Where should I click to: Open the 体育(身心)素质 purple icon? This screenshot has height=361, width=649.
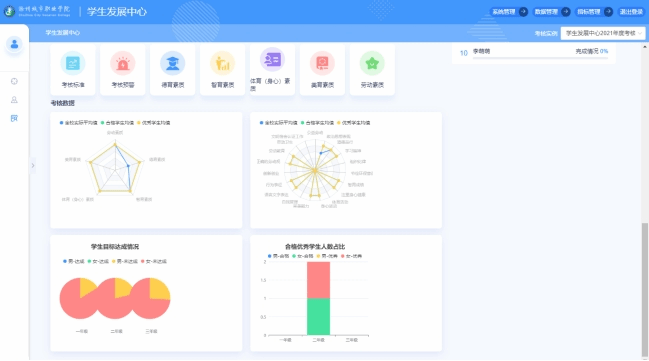click(272, 60)
